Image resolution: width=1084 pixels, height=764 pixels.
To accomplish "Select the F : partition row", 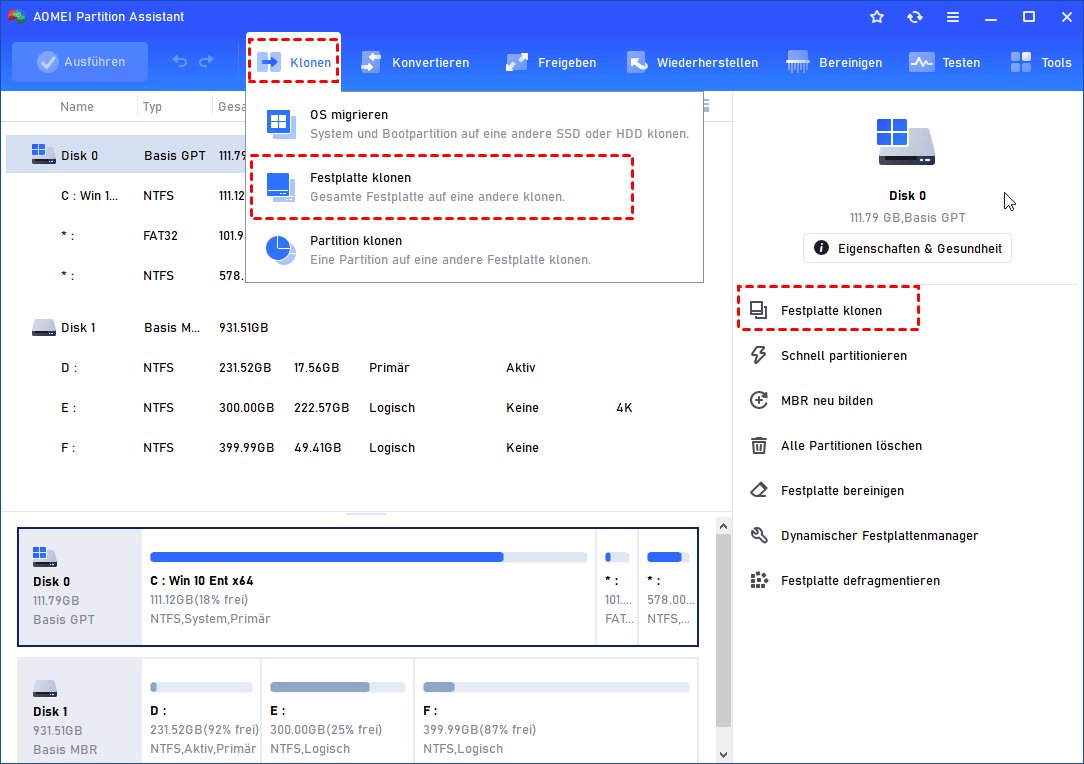I will [x=366, y=447].
